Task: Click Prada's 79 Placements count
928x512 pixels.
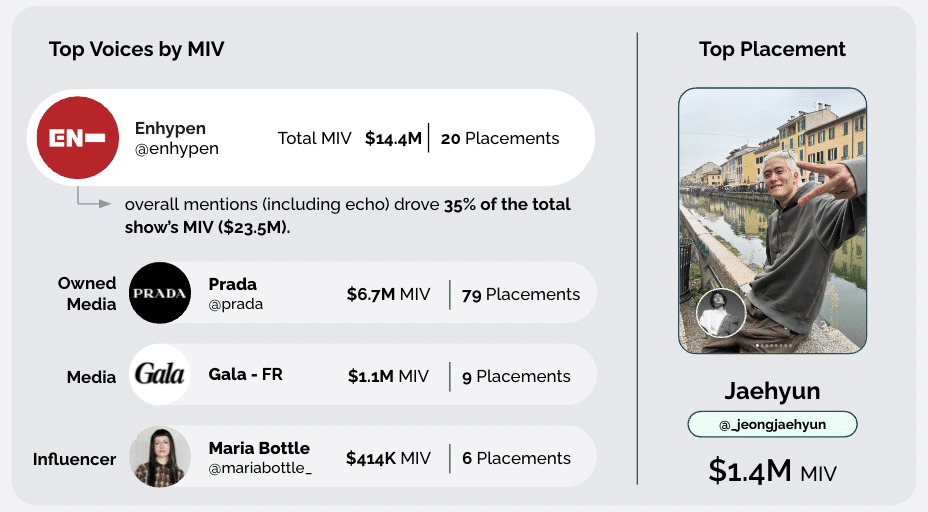Action: (x=521, y=294)
